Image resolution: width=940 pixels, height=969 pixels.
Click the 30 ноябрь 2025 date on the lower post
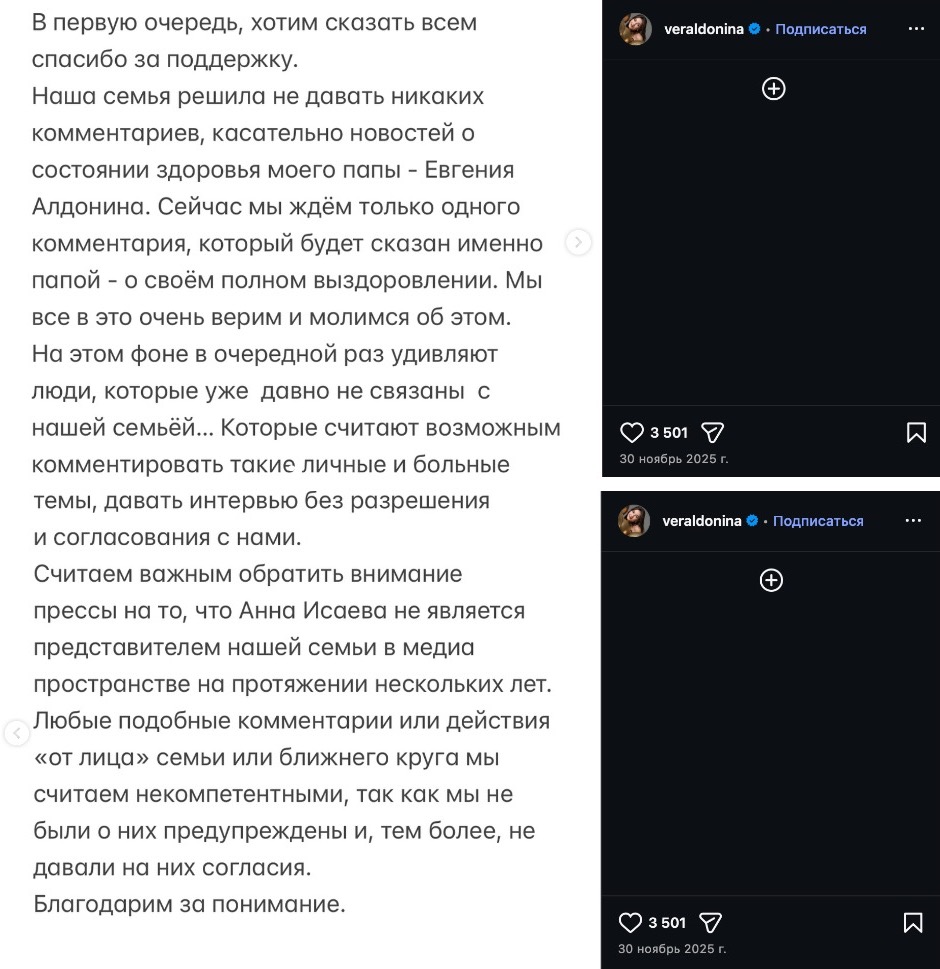672,949
